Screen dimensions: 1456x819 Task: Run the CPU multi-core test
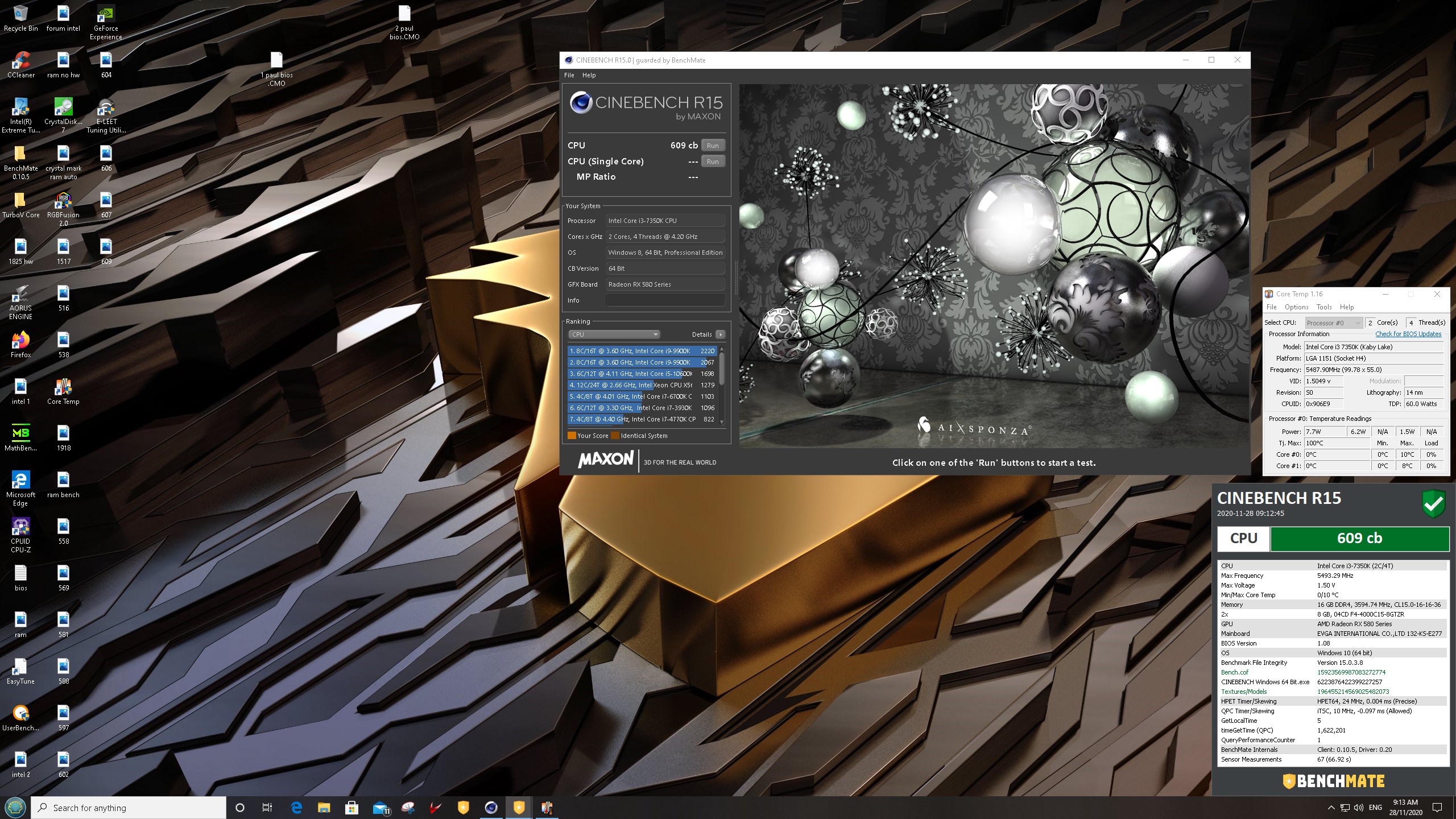[x=713, y=146]
